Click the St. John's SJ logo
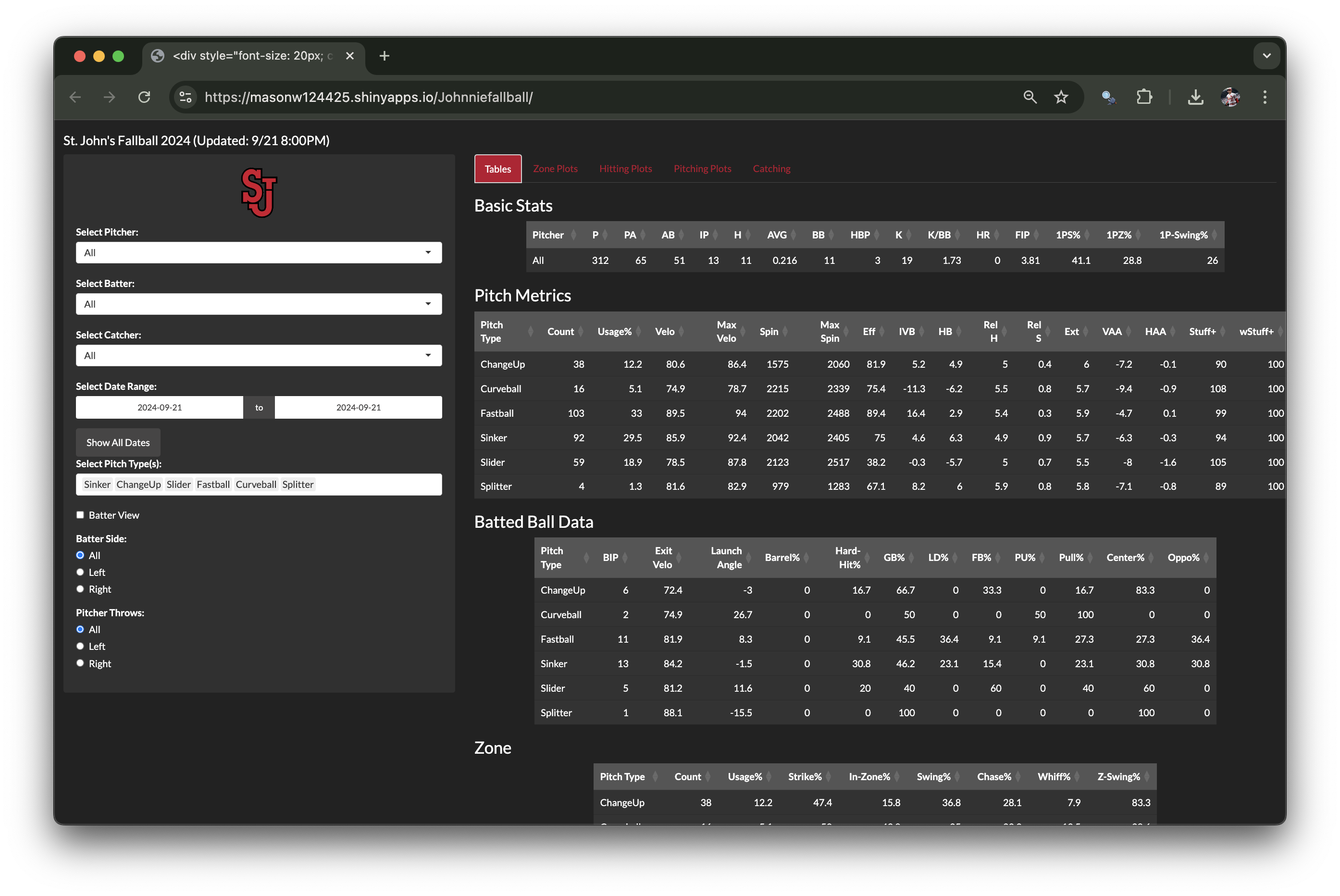1340x896 pixels. (x=259, y=193)
